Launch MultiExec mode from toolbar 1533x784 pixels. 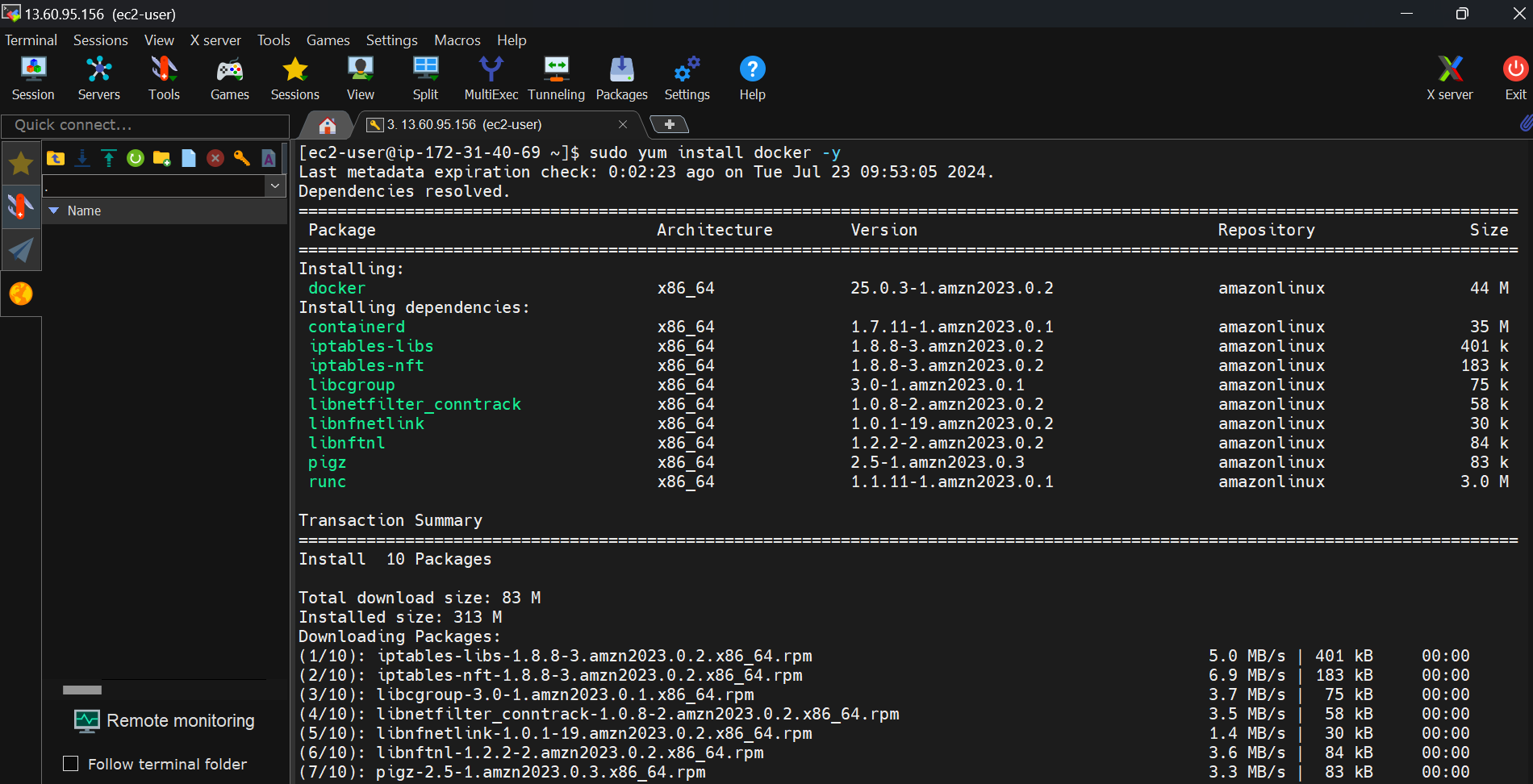(491, 78)
